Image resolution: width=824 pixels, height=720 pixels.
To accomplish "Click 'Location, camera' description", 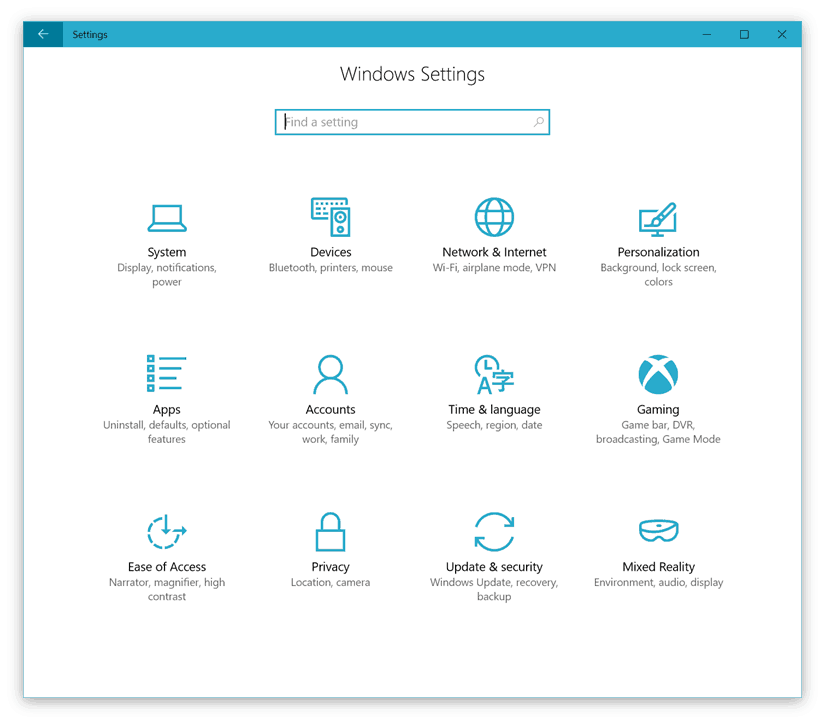I will pyautogui.click(x=331, y=582).
